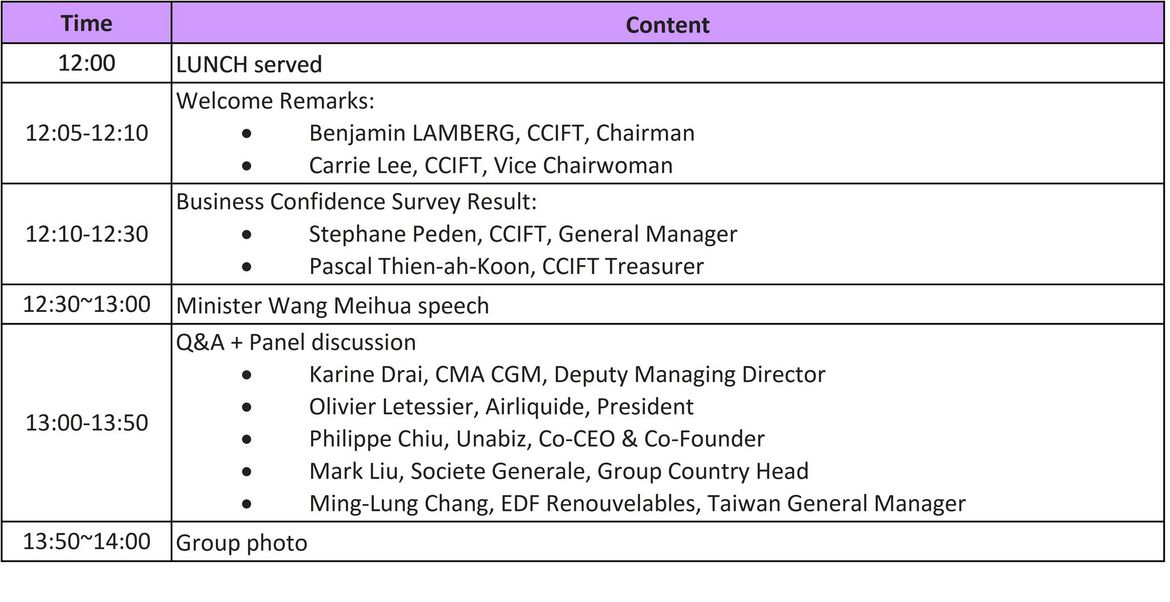Click Mark Liu, Societe Generale line
Image resolution: width=1170 pixels, height=602 pixels.
[558, 471]
